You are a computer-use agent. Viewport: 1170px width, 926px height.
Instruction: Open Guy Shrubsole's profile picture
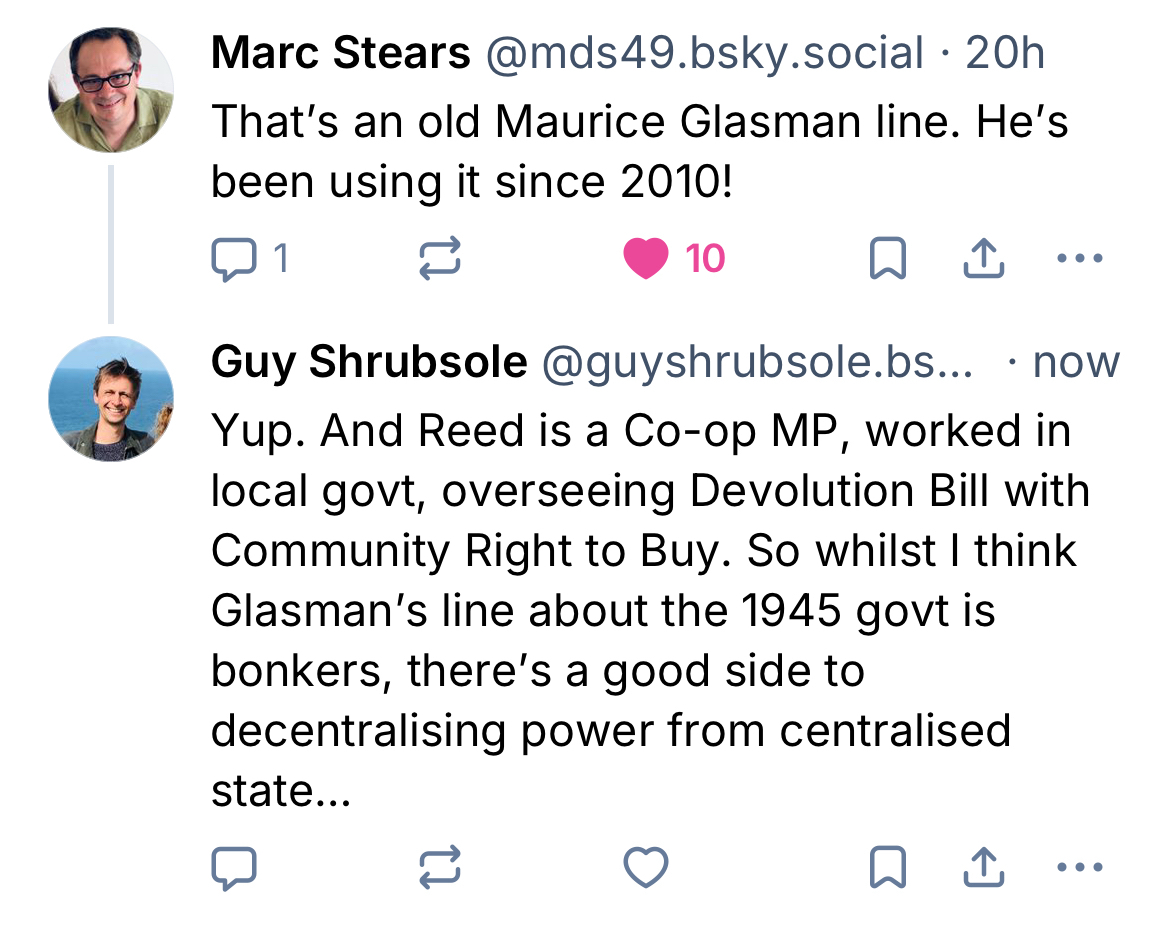[x=111, y=398]
